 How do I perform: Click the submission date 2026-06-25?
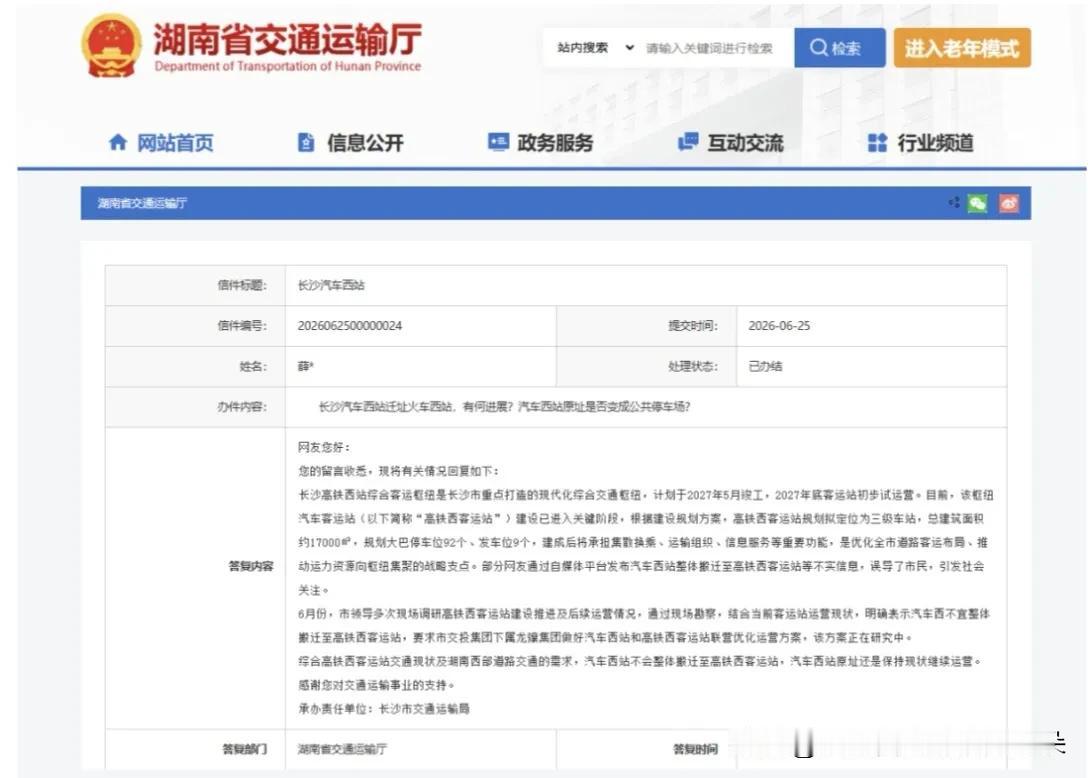click(x=779, y=325)
